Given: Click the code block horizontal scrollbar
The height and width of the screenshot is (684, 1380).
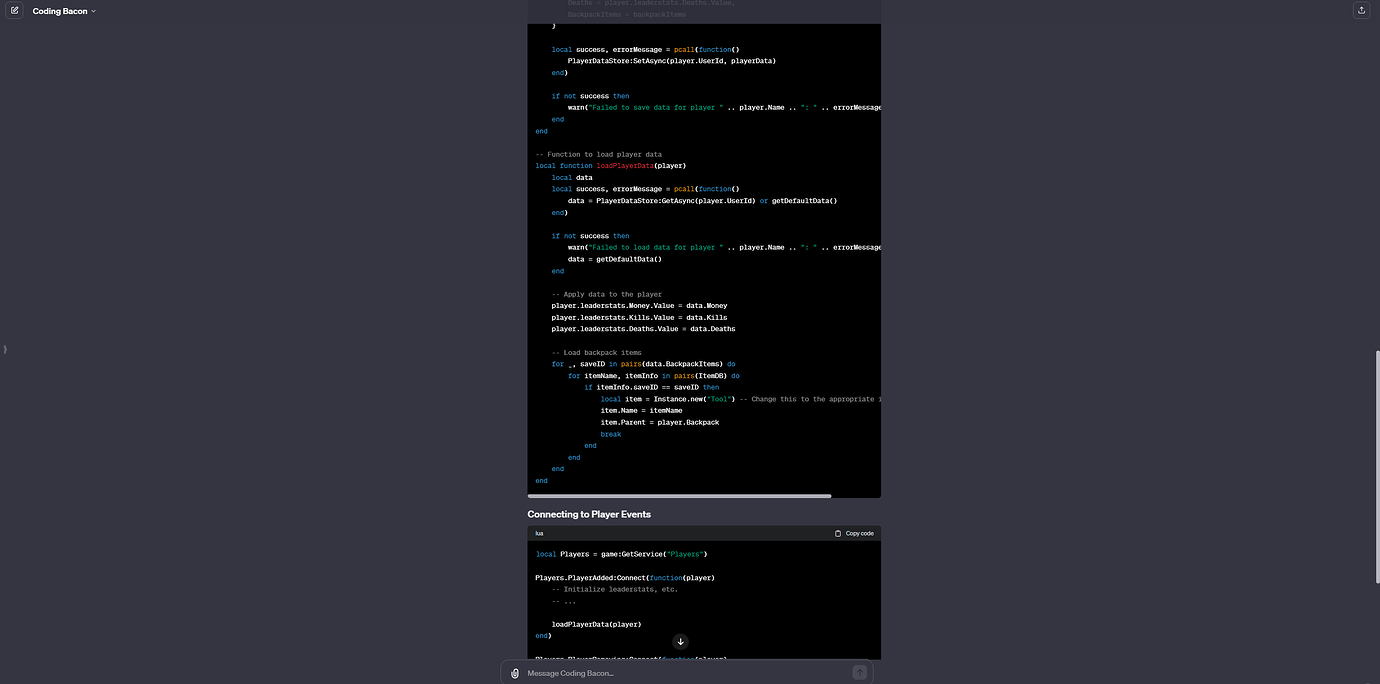Looking at the screenshot, I should (x=680, y=495).
